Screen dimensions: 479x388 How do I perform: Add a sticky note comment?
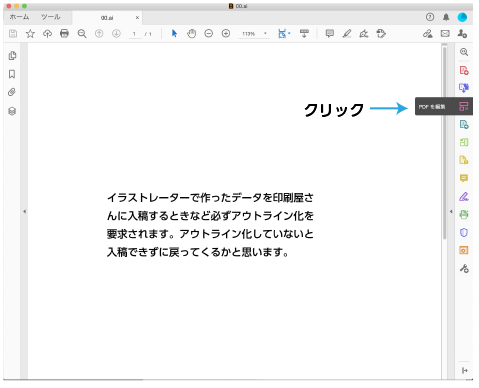(330, 34)
